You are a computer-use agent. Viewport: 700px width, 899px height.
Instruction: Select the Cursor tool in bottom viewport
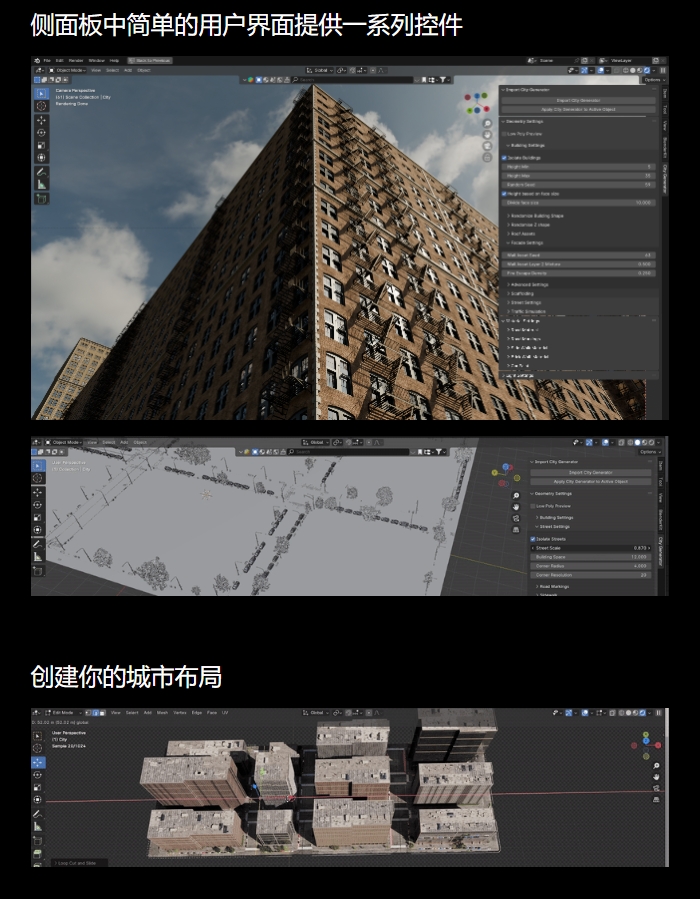point(38,748)
